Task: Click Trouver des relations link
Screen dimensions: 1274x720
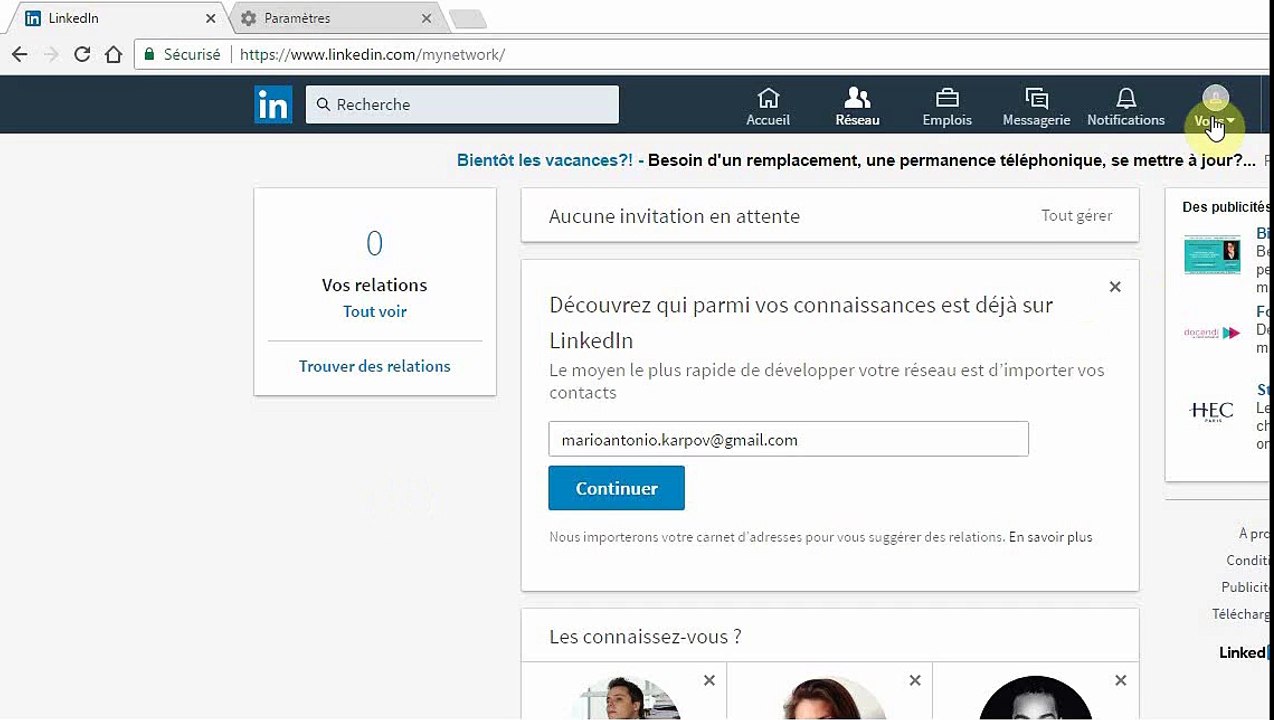Action: click(375, 366)
